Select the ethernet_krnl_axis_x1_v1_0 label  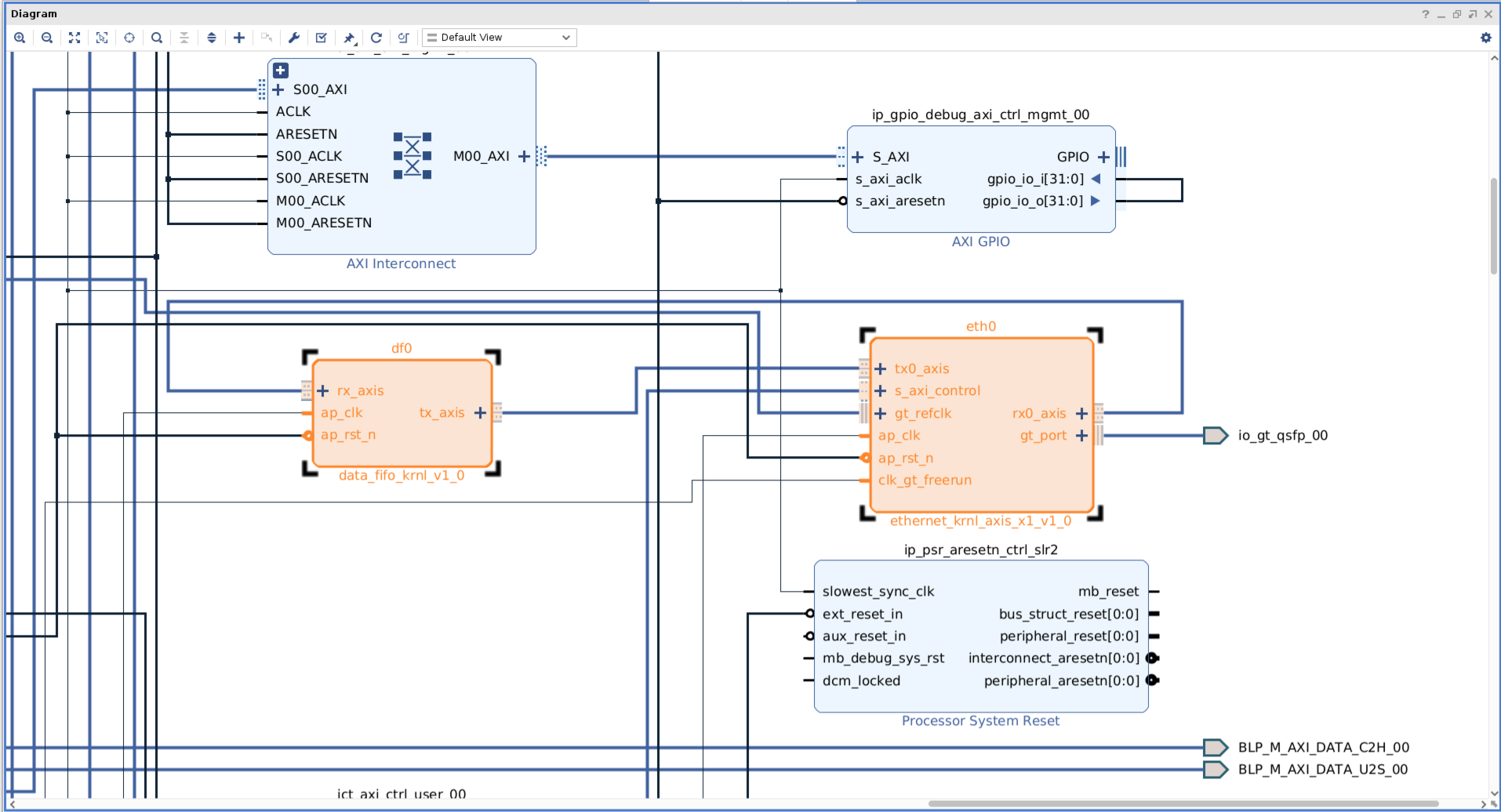[980, 520]
